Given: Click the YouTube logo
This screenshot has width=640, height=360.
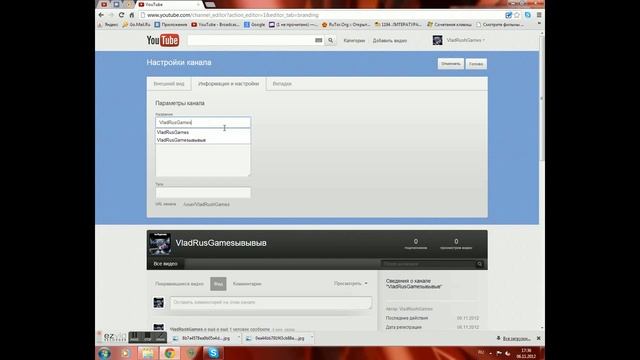Looking at the screenshot, I should 162,40.
